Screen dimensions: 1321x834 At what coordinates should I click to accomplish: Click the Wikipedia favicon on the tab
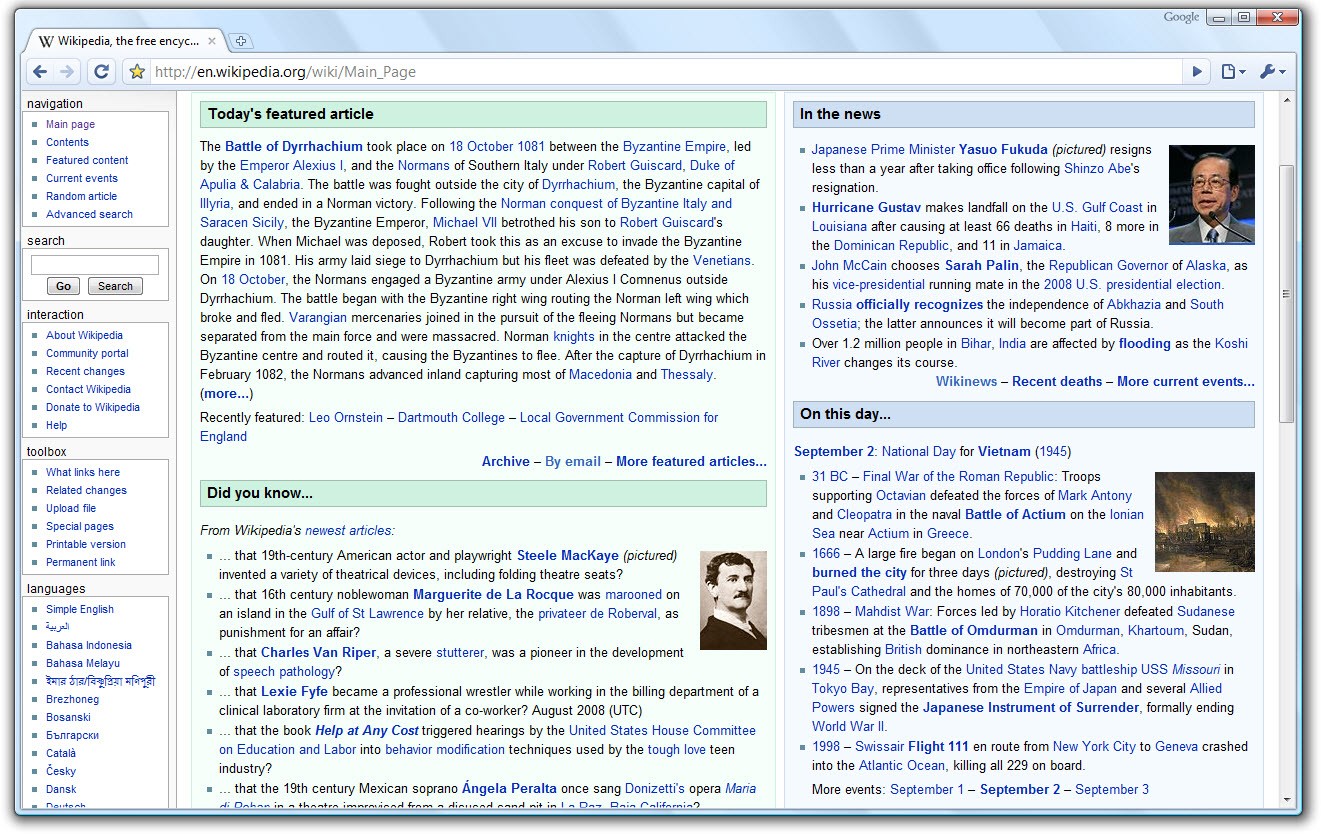tap(45, 41)
